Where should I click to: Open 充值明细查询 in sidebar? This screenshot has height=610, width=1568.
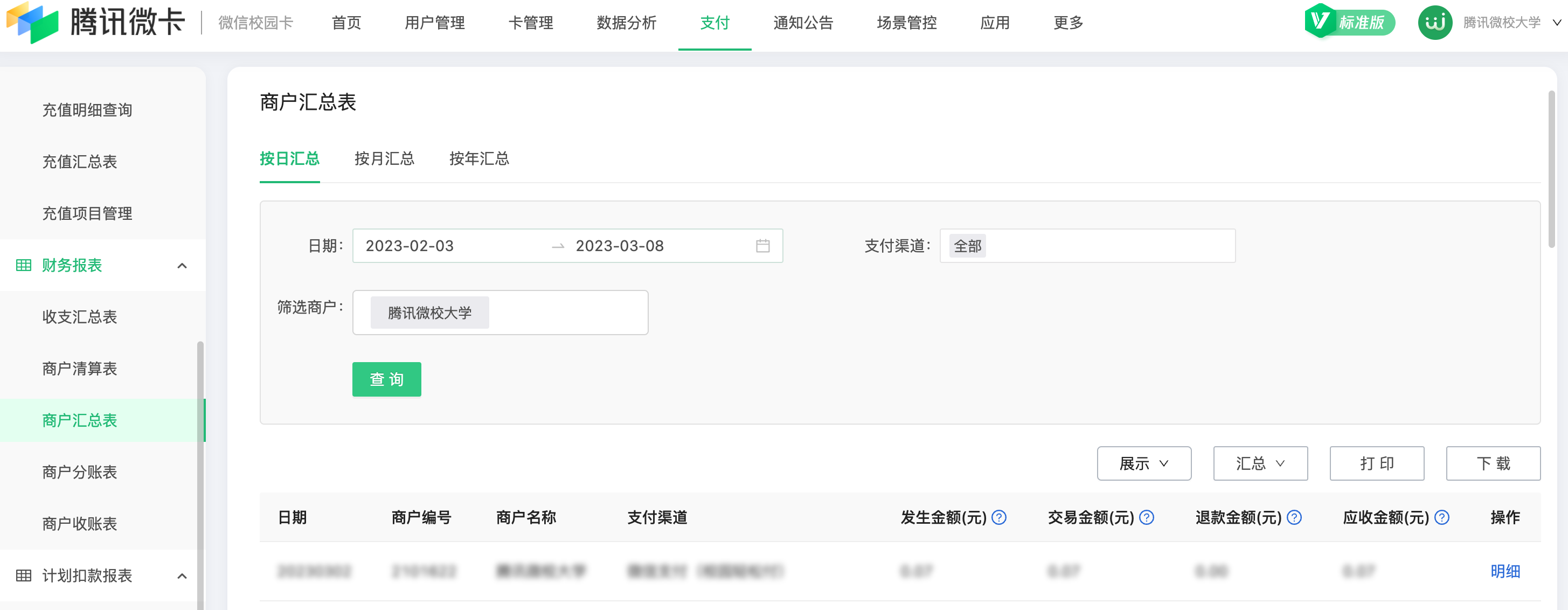point(87,110)
